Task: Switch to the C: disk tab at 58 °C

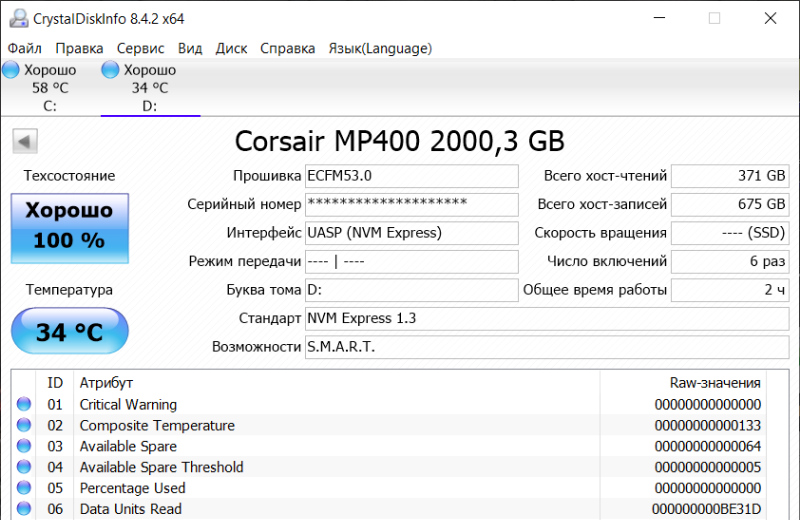Action: [50, 88]
